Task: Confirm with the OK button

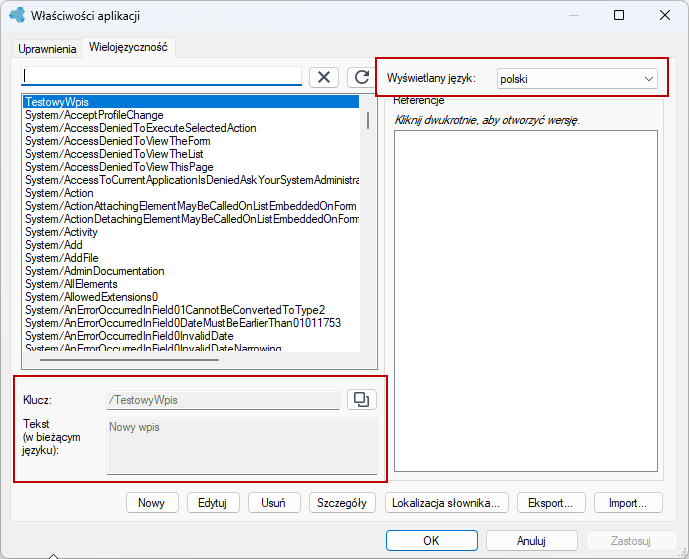Action: [x=432, y=541]
